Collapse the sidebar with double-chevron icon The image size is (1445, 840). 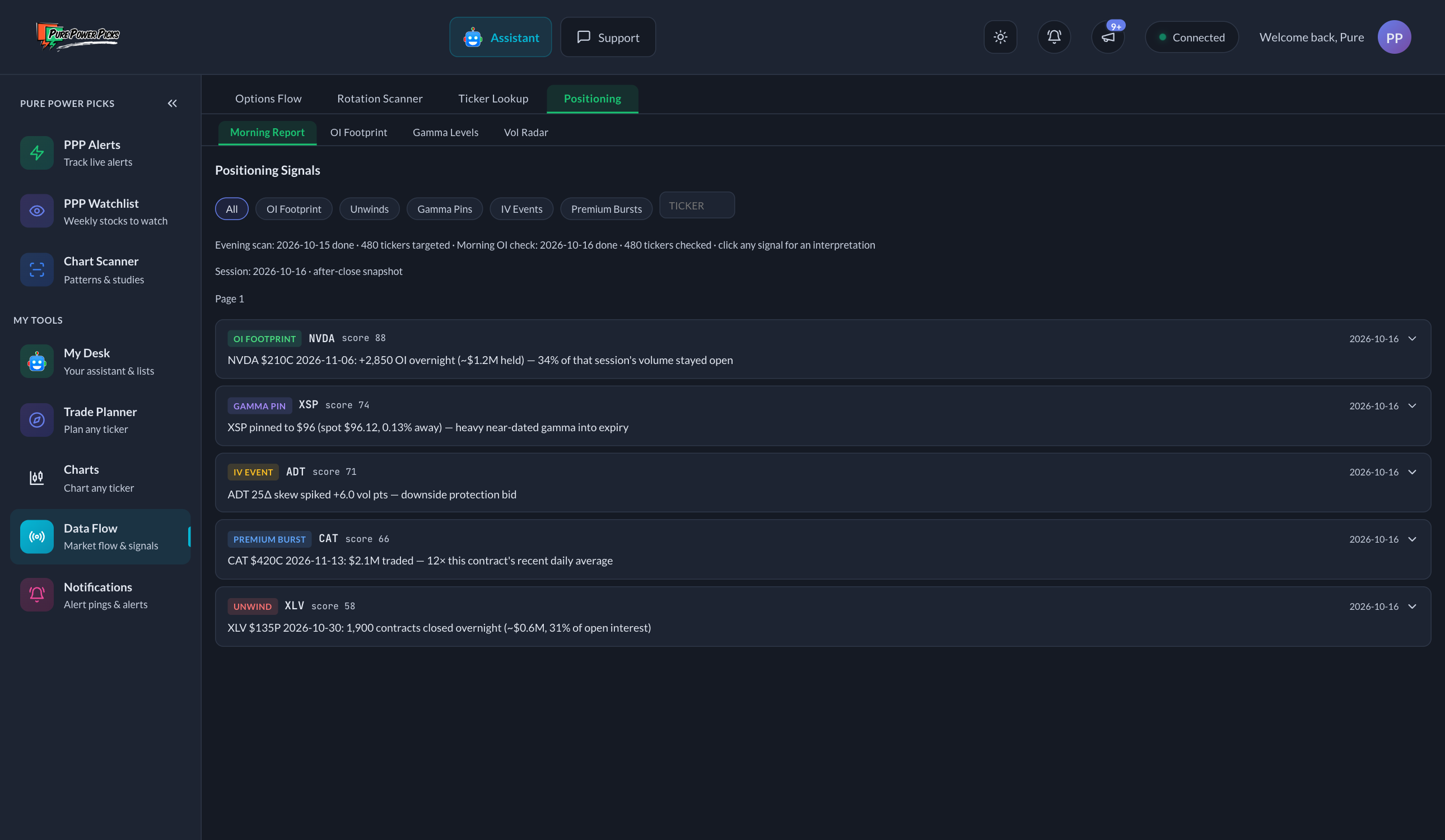tap(172, 103)
